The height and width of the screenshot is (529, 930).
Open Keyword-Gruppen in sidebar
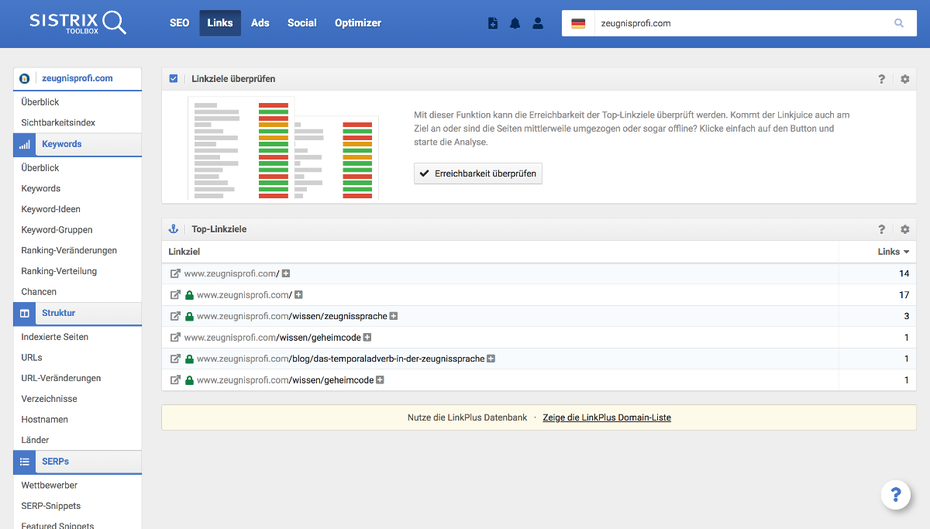(x=56, y=230)
